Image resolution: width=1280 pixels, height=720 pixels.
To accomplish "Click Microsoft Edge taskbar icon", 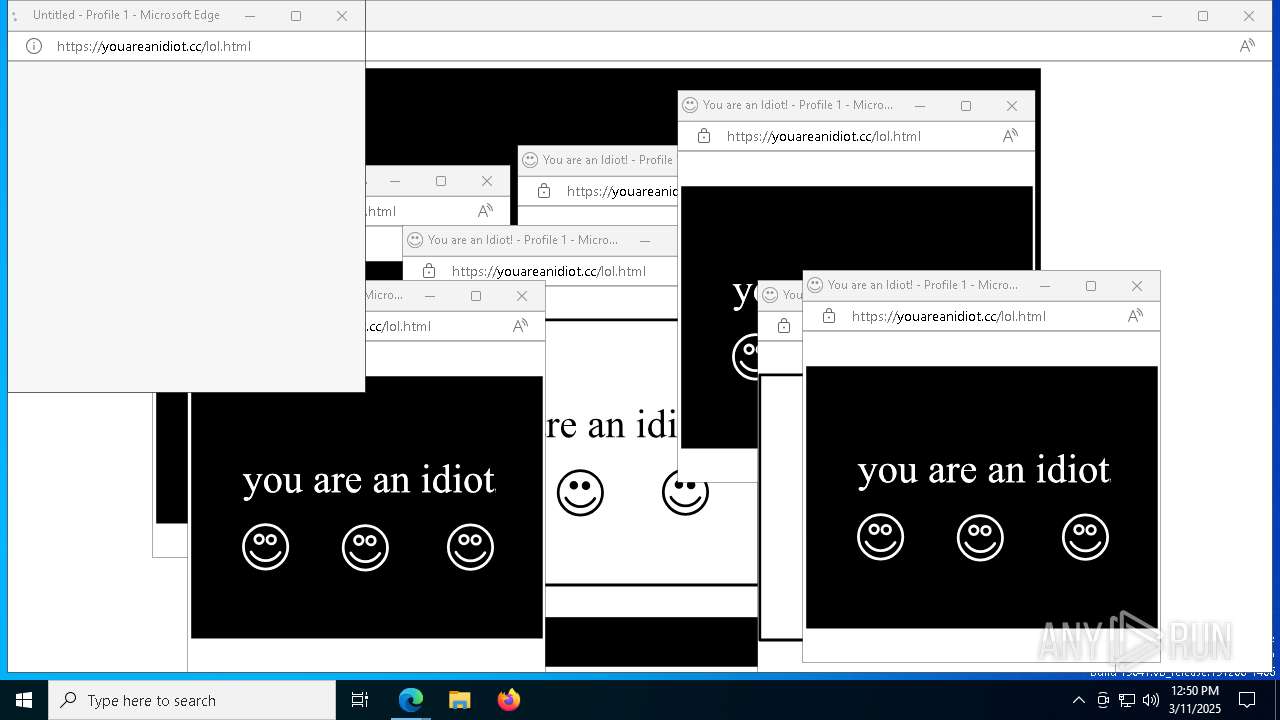I will 411,700.
